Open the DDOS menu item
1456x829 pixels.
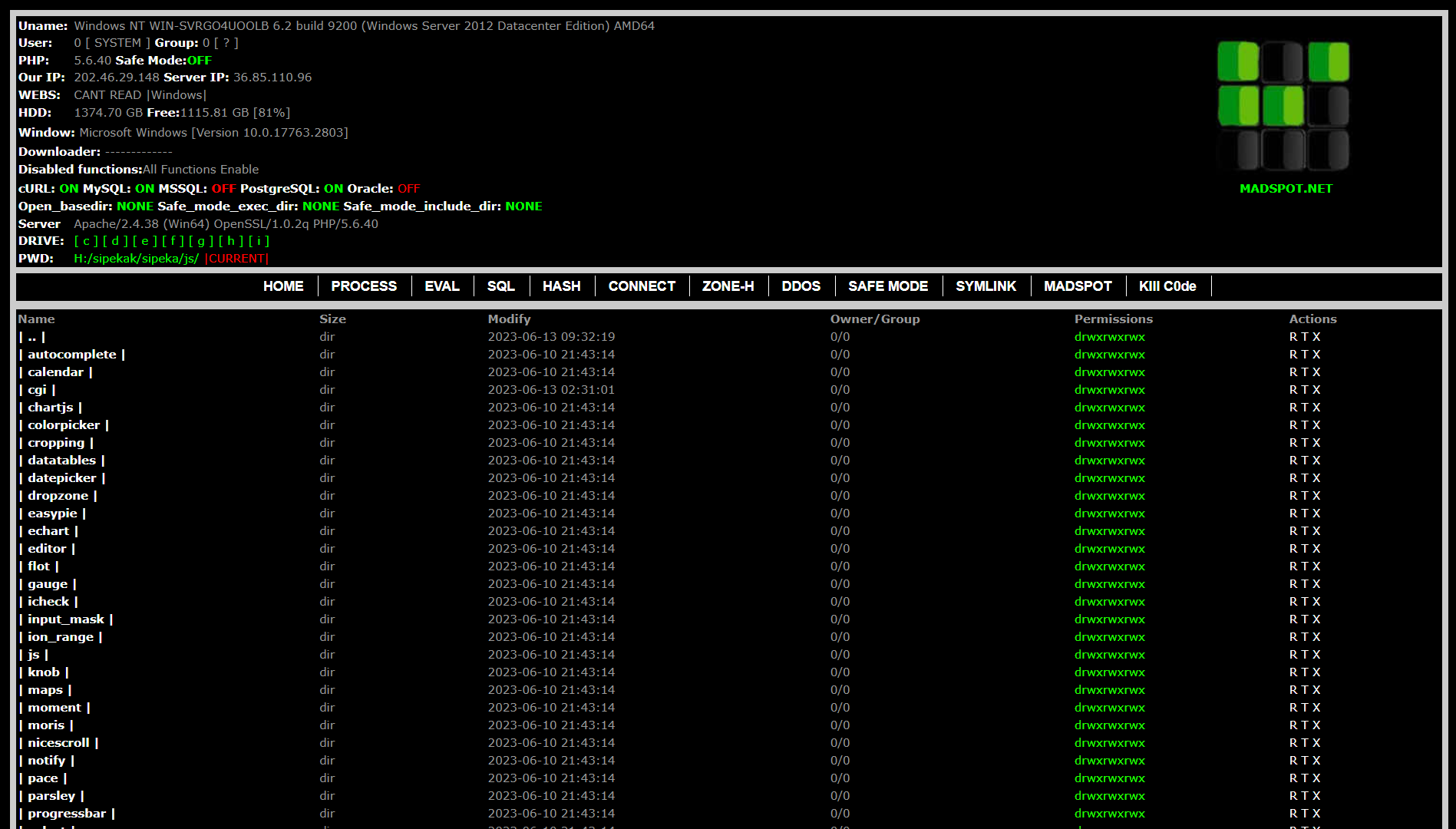[x=801, y=286]
